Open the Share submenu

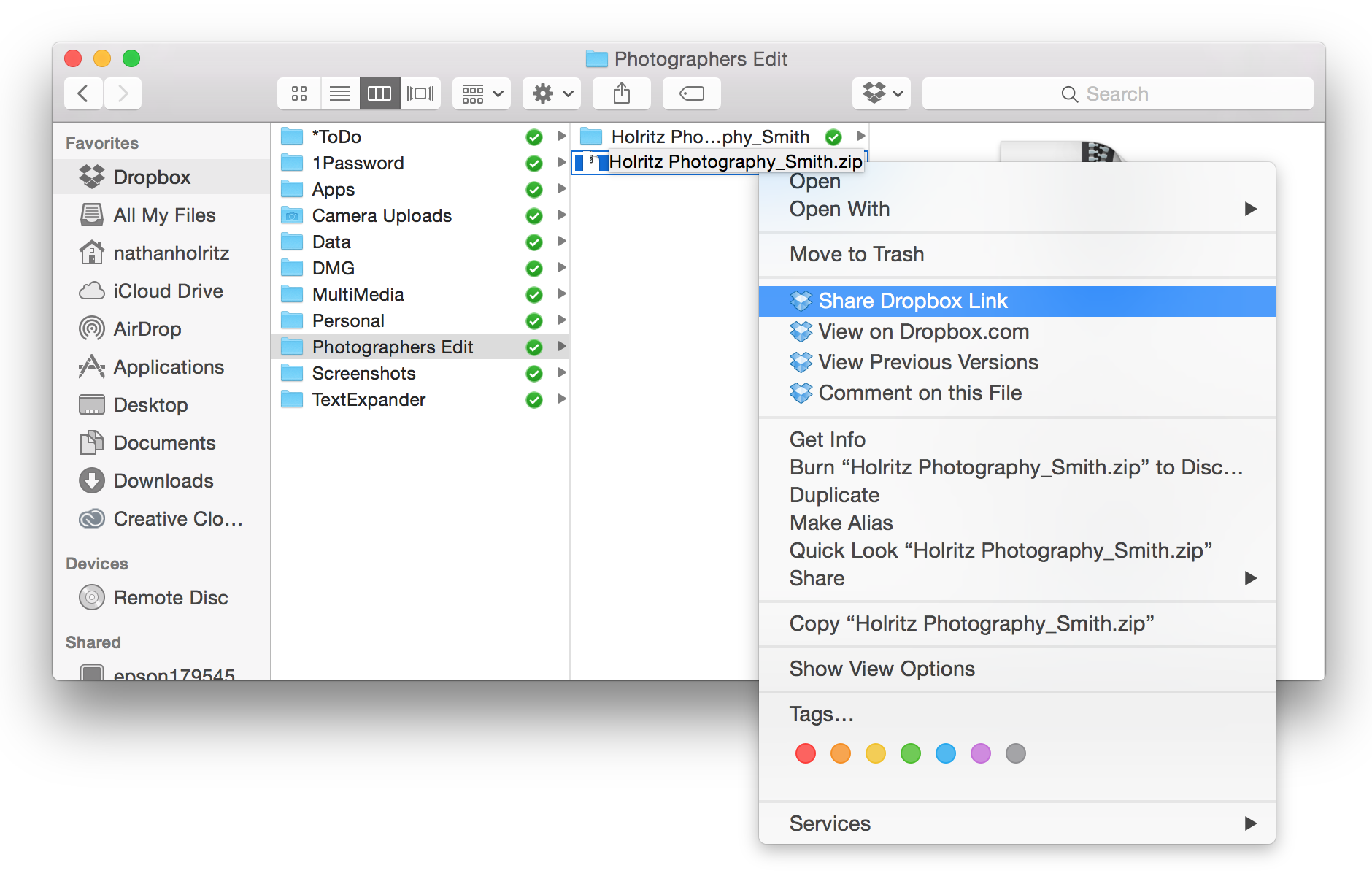tap(1017, 578)
